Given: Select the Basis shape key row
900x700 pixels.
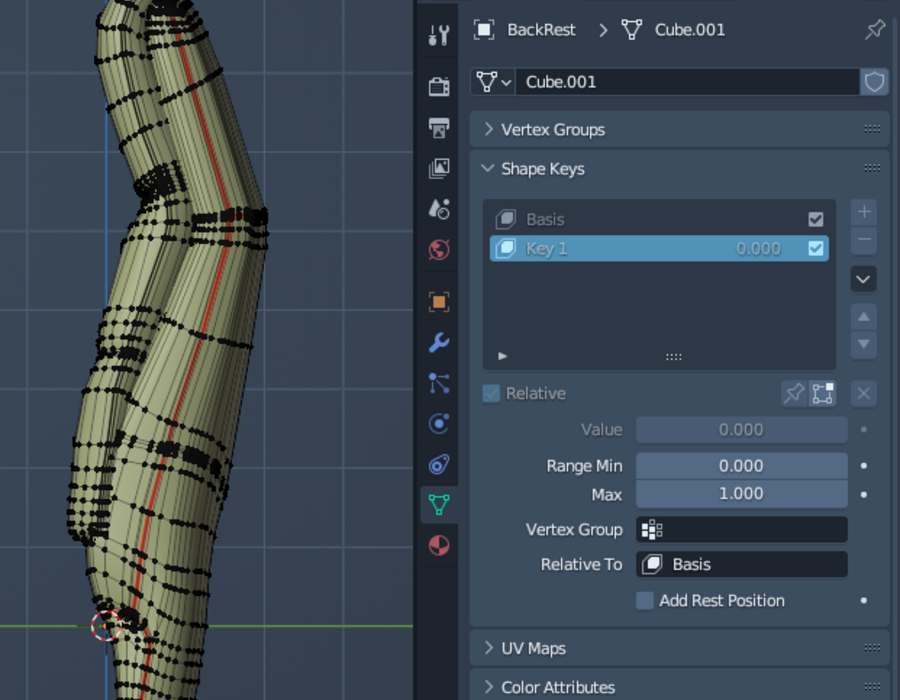Looking at the screenshot, I should tap(659, 219).
